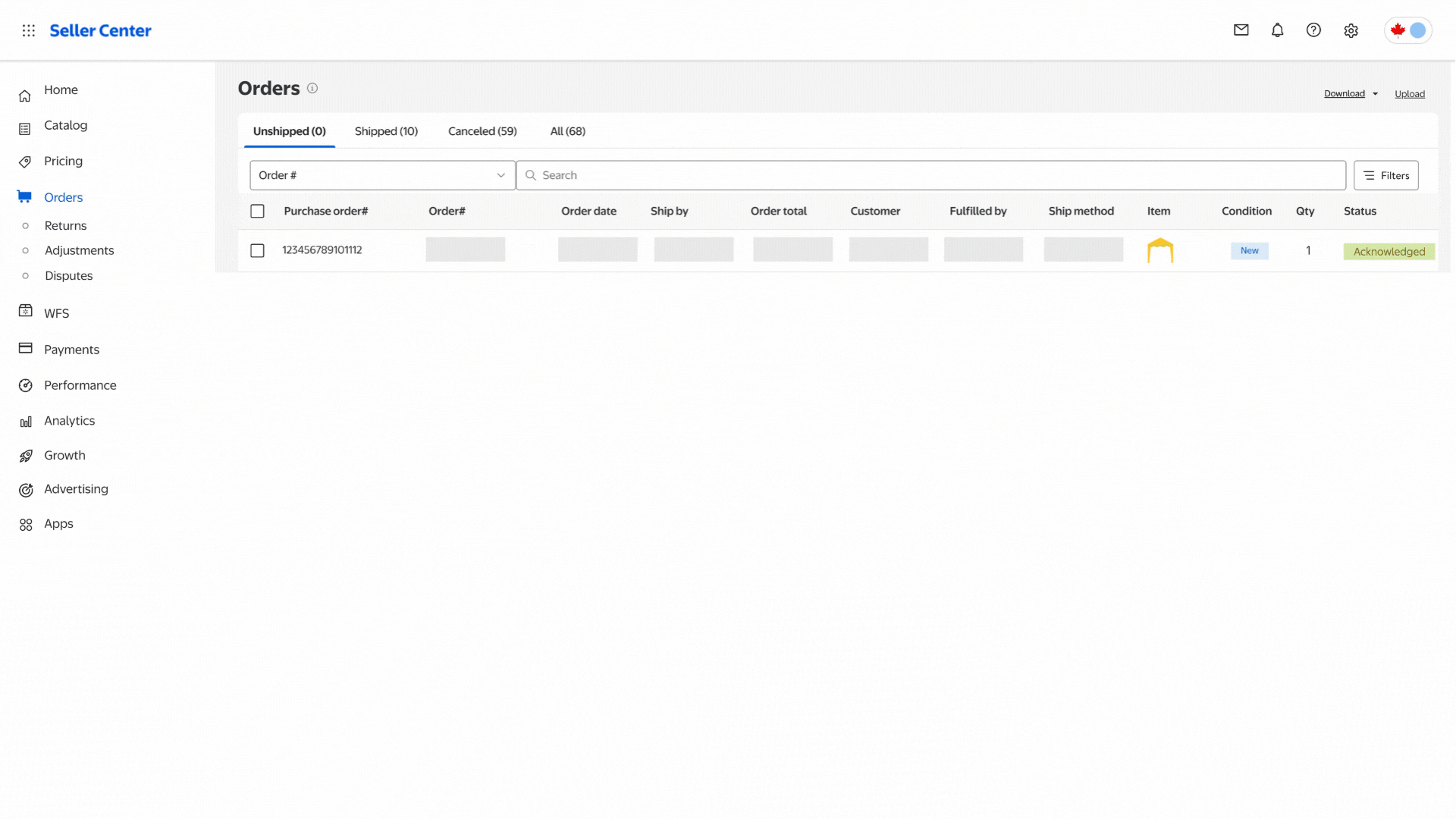Click the WFS sidebar icon

[26, 311]
